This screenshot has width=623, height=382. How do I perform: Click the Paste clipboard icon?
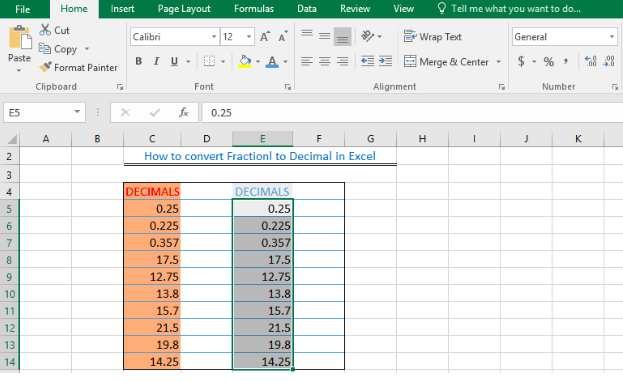pyautogui.click(x=19, y=38)
